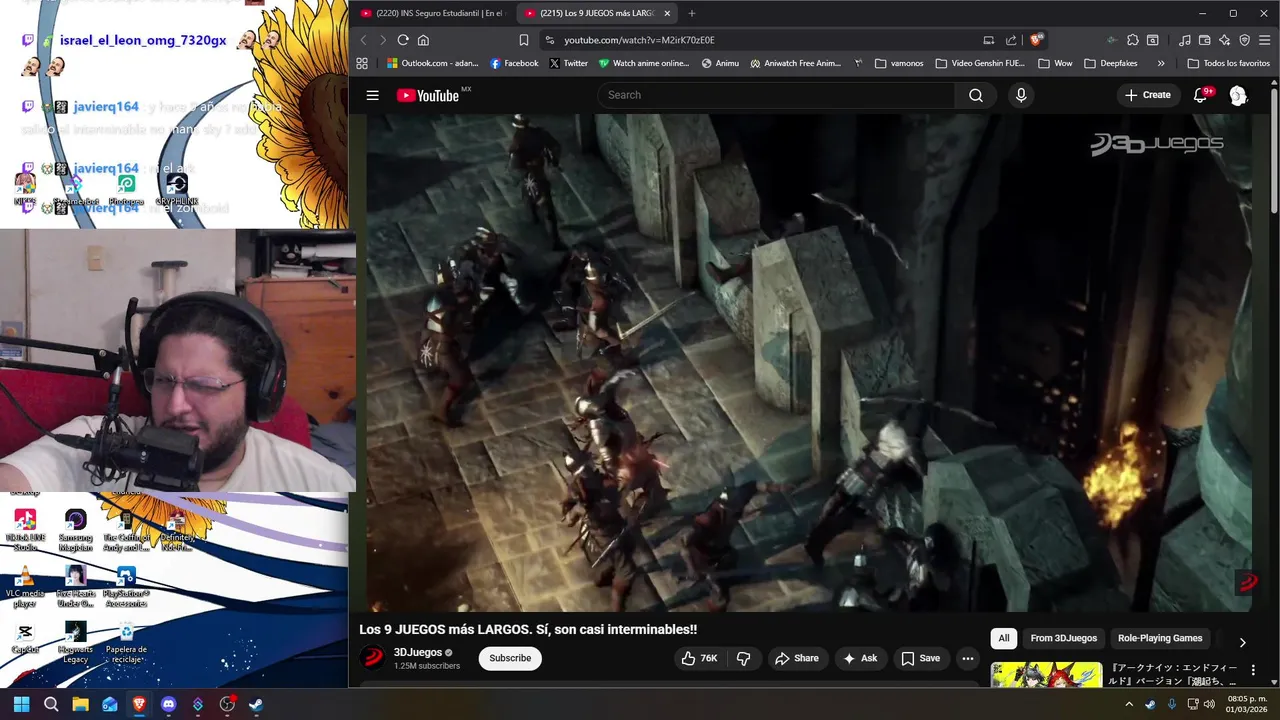Open Papelera de reciclaje on desktop
1280x720 pixels.
click(x=126, y=642)
